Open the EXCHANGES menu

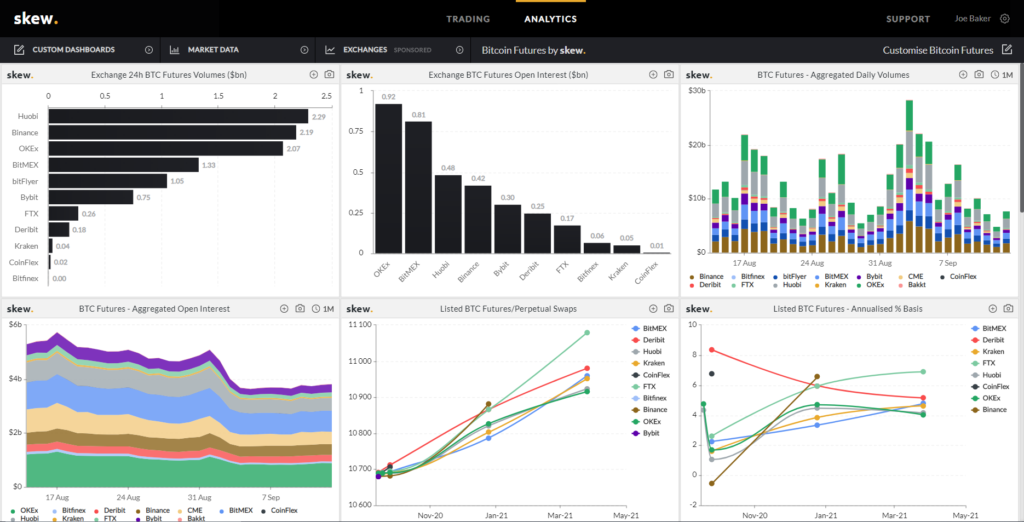(365, 50)
